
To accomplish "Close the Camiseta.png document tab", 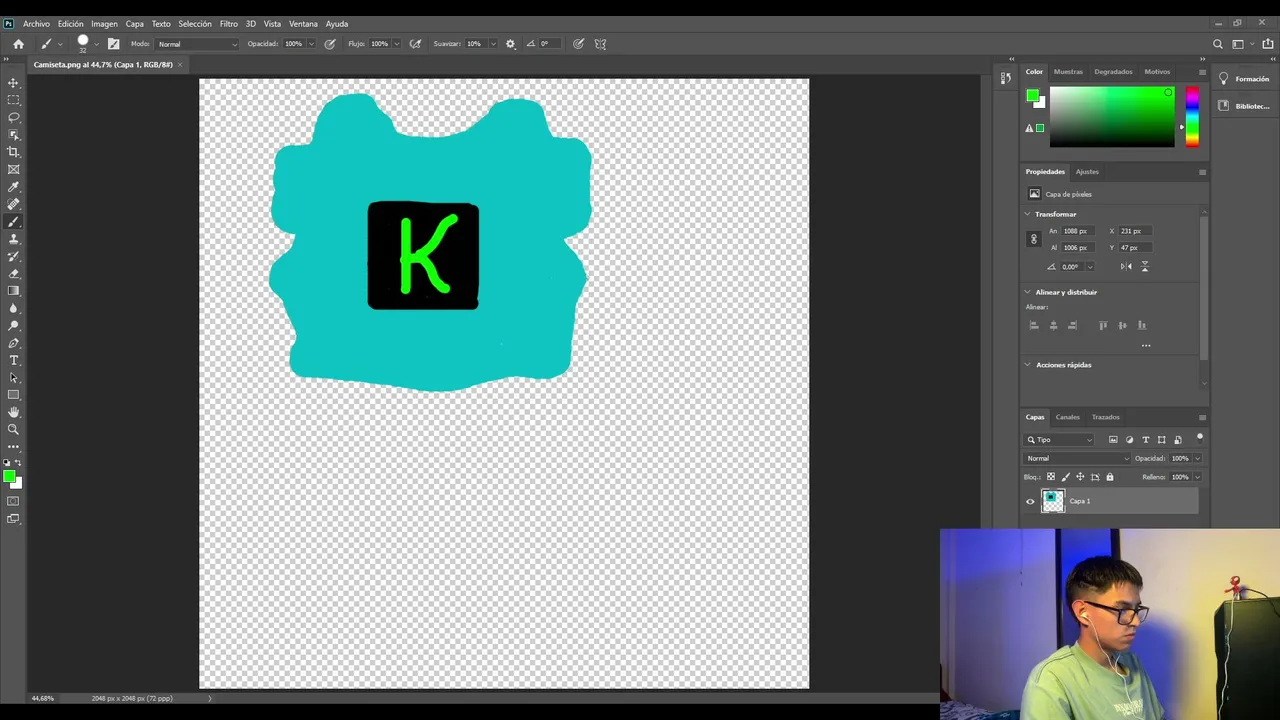I will click(x=180, y=65).
